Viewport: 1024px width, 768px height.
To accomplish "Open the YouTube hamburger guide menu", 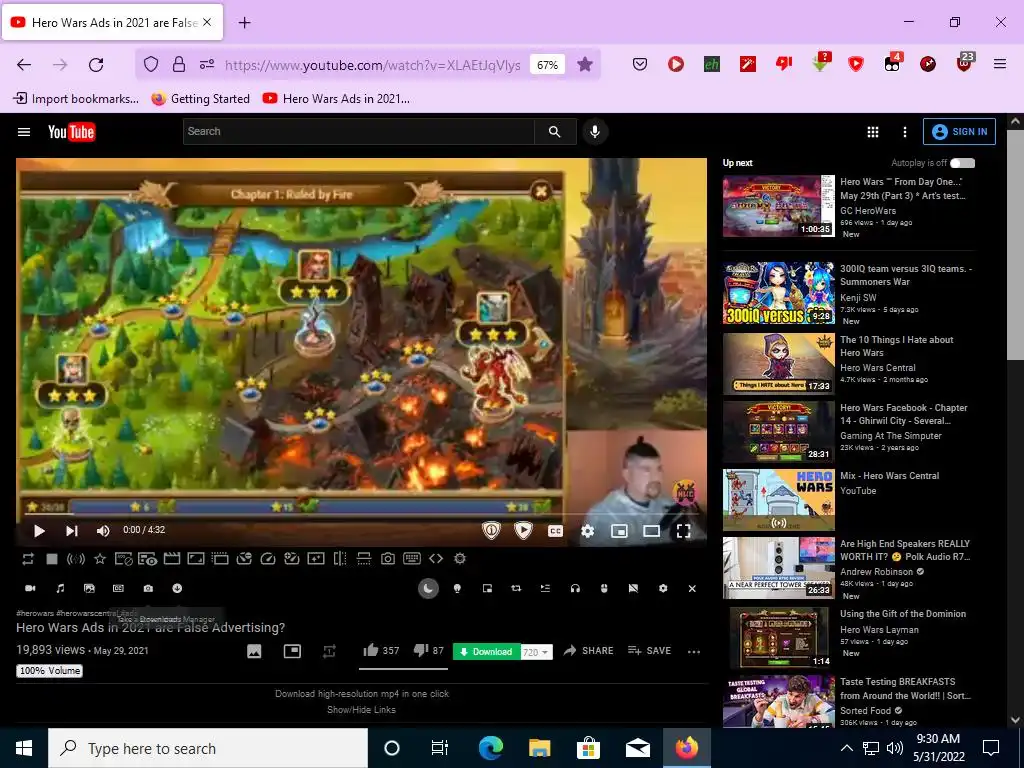I will (24, 132).
